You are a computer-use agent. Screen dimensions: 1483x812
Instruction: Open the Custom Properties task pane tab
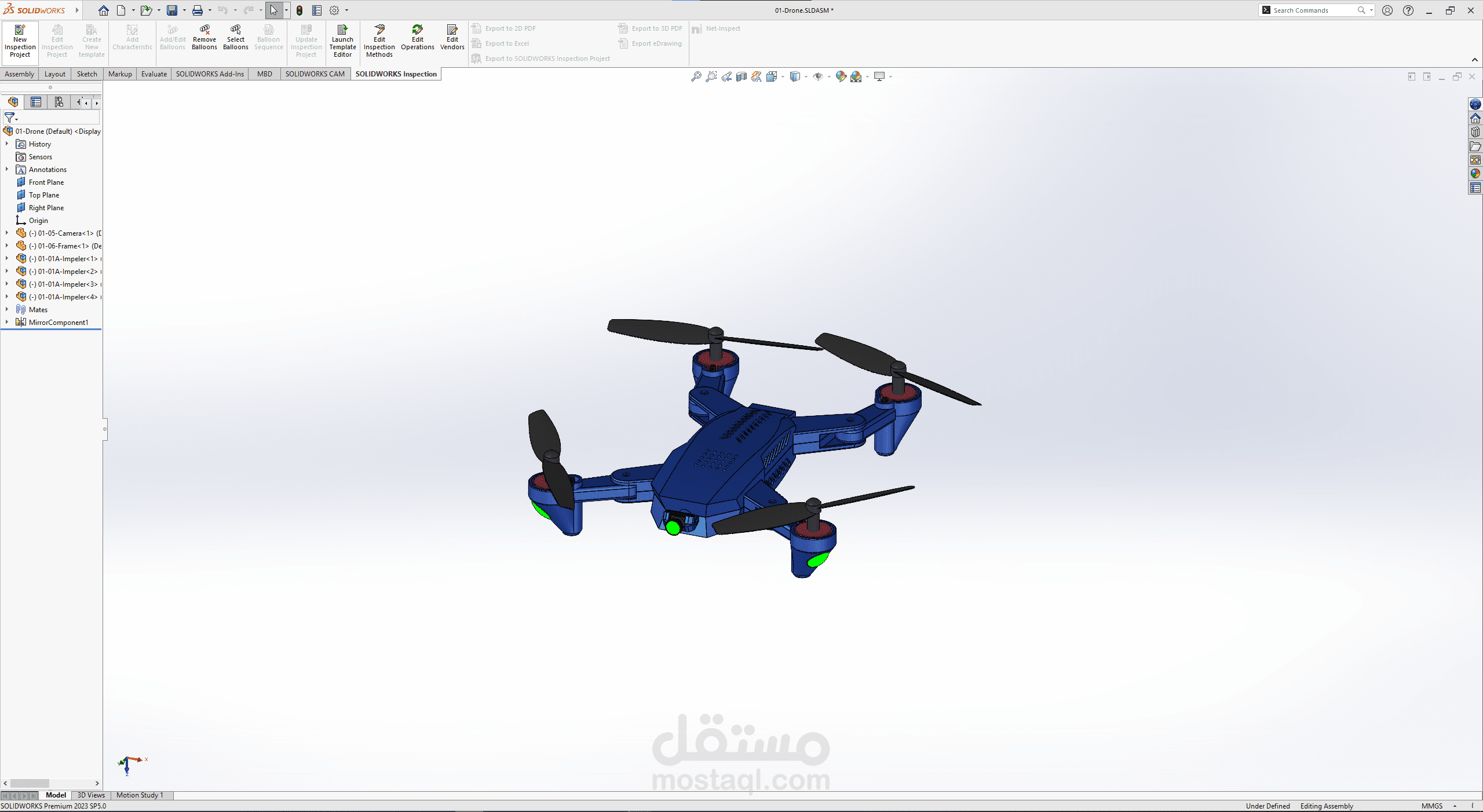click(1475, 188)
